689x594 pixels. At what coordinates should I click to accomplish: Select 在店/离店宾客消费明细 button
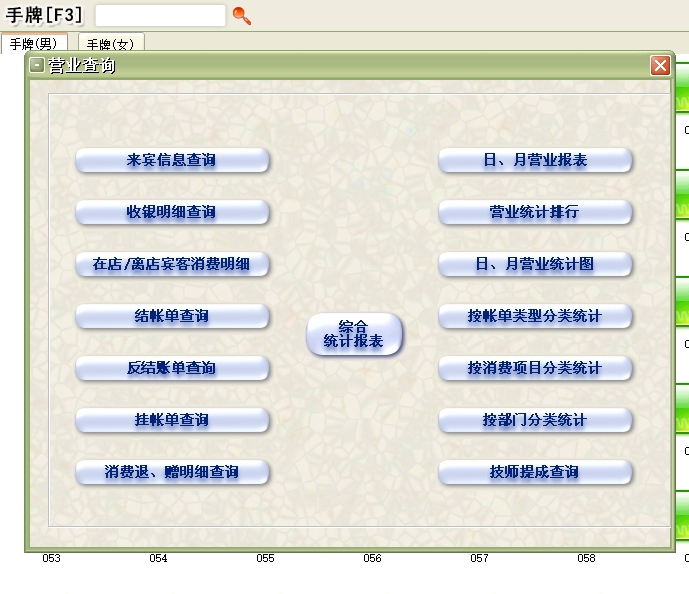point(172,264)
